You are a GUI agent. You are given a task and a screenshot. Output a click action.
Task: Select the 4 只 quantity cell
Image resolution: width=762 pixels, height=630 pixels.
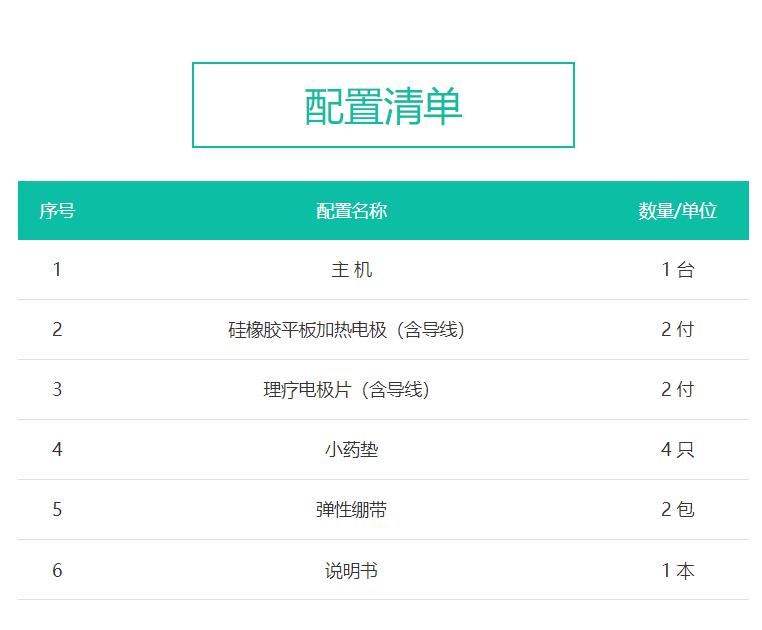pyautogui.click(x=677, y=450)
